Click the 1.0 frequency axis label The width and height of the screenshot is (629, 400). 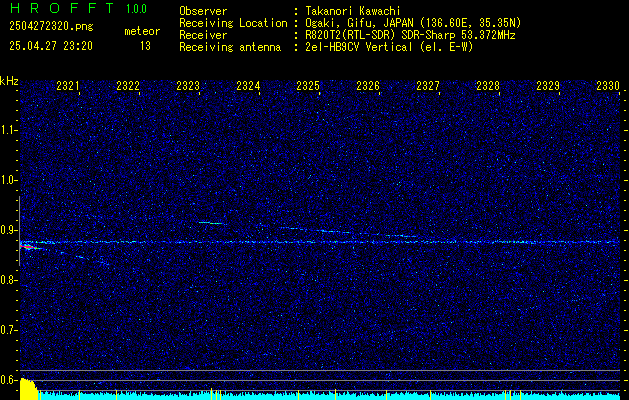[x=8, y=180]
